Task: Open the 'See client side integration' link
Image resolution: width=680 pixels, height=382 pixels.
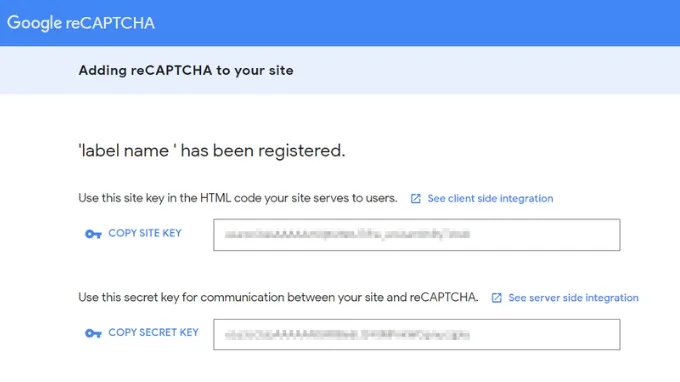Action: pyautogui.click(x=490, y=199)
